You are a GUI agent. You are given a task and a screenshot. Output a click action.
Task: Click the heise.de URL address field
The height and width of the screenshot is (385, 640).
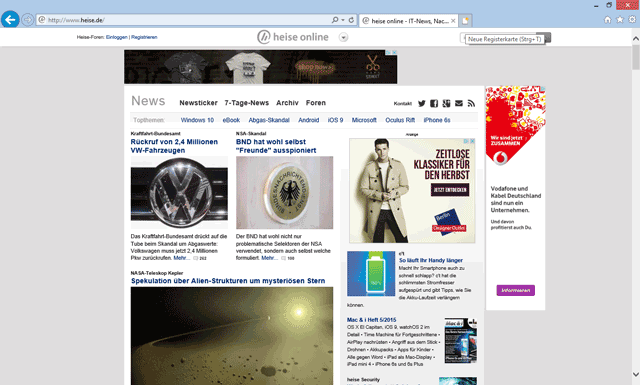tap(184, 20)
